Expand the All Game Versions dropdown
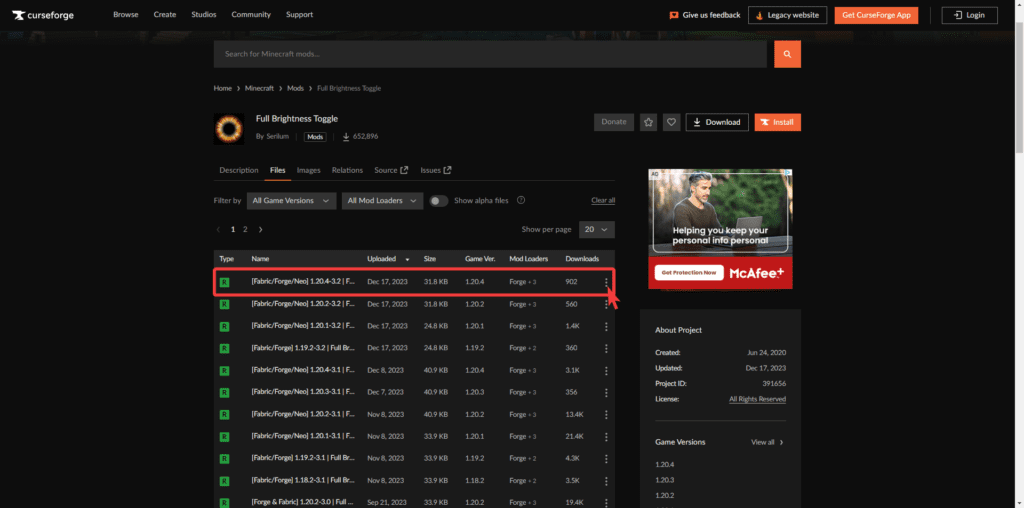This screenshot has width=1024, height=508. [x=291, y=200]
